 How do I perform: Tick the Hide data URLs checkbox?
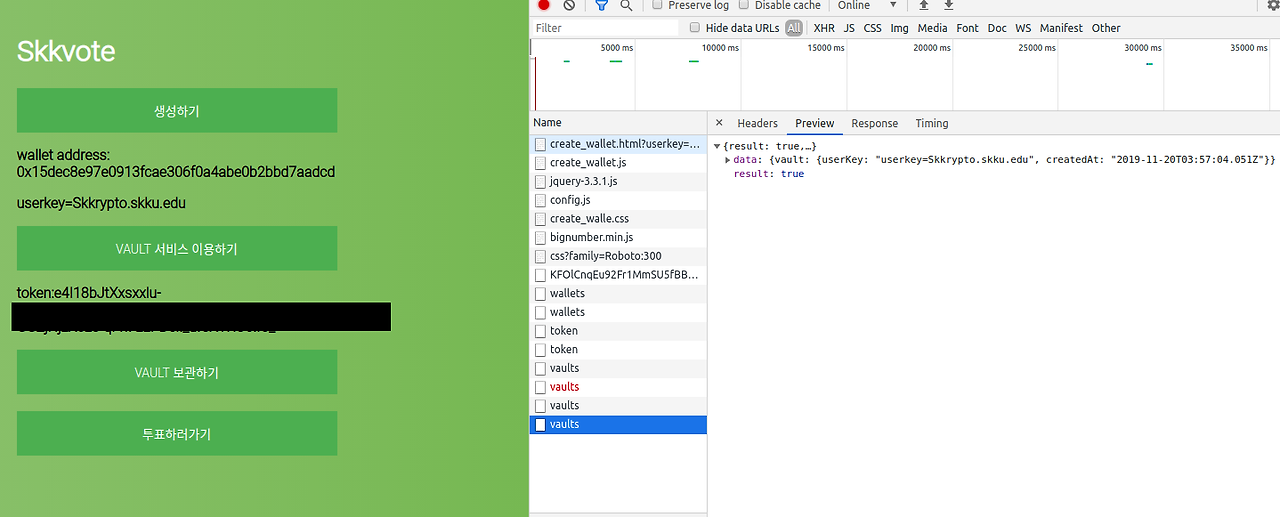point(695,28)
